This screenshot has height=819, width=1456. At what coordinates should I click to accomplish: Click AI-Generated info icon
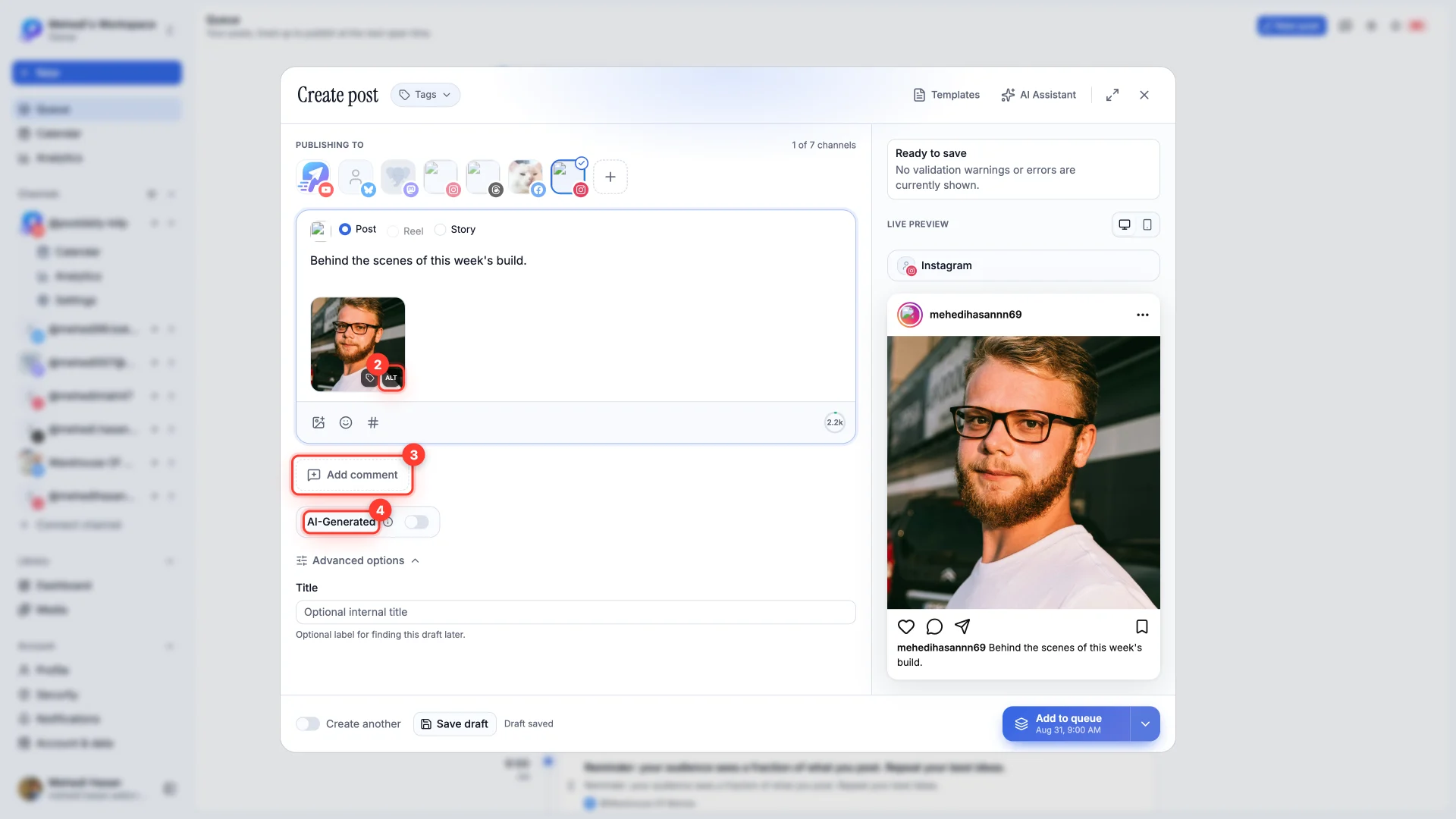pyautogui.click(x=388, y=522)
